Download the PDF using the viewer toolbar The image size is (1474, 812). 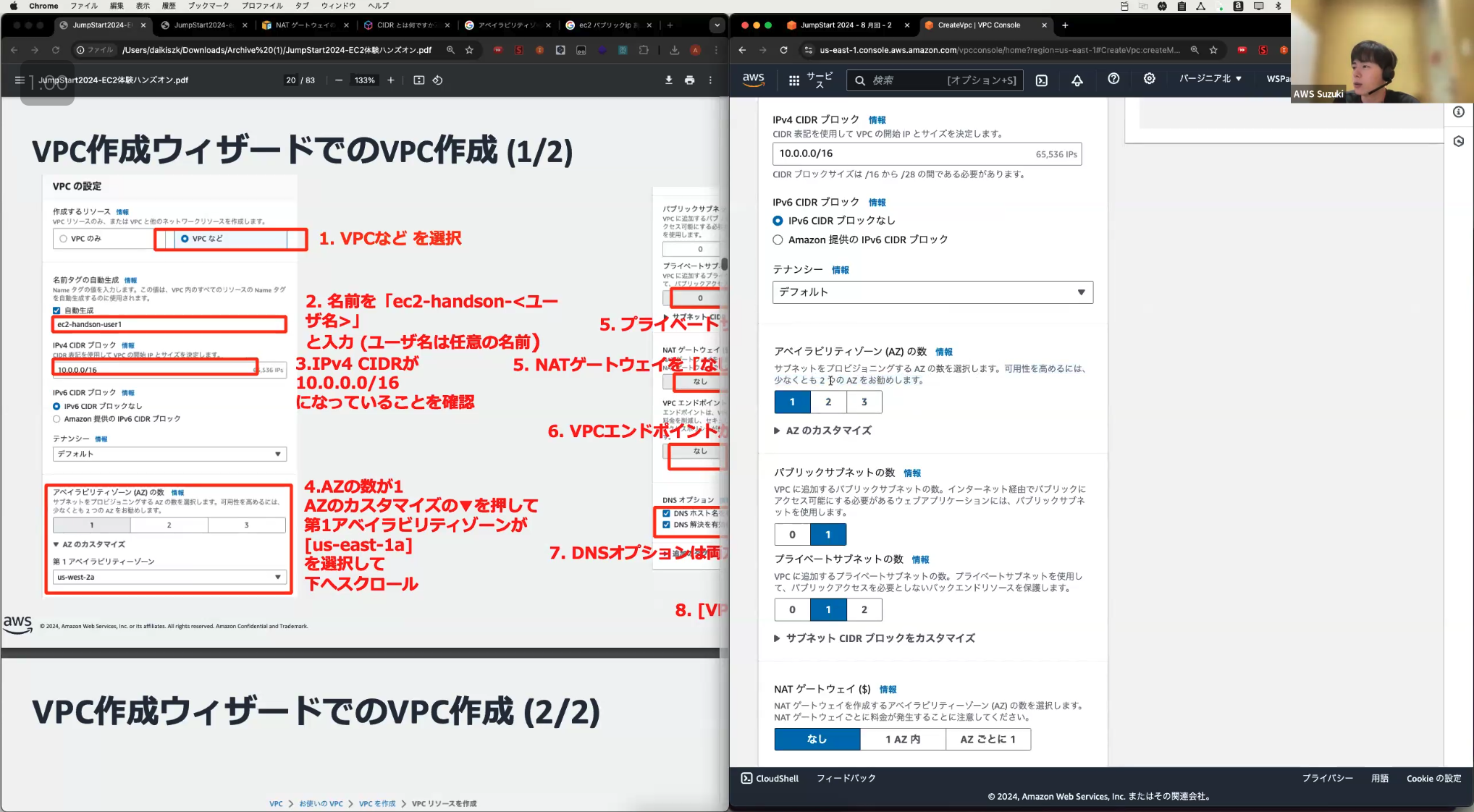[668, 80]
